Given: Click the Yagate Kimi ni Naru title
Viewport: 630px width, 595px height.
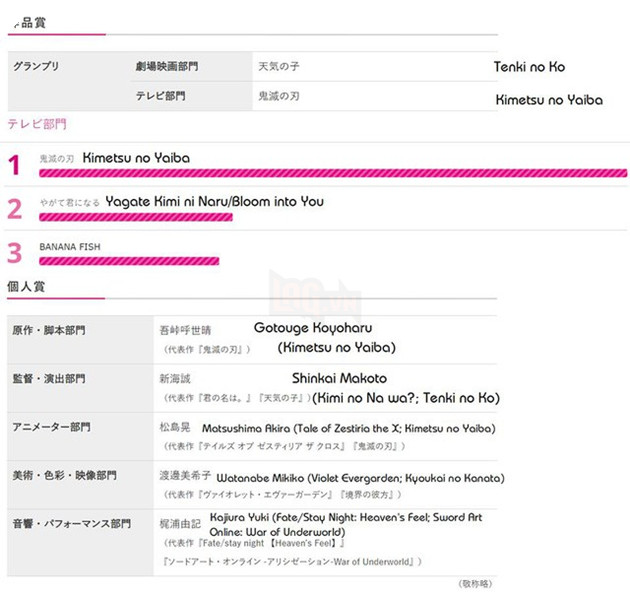Looking at the screenshot, I should (x=214, y=202).
